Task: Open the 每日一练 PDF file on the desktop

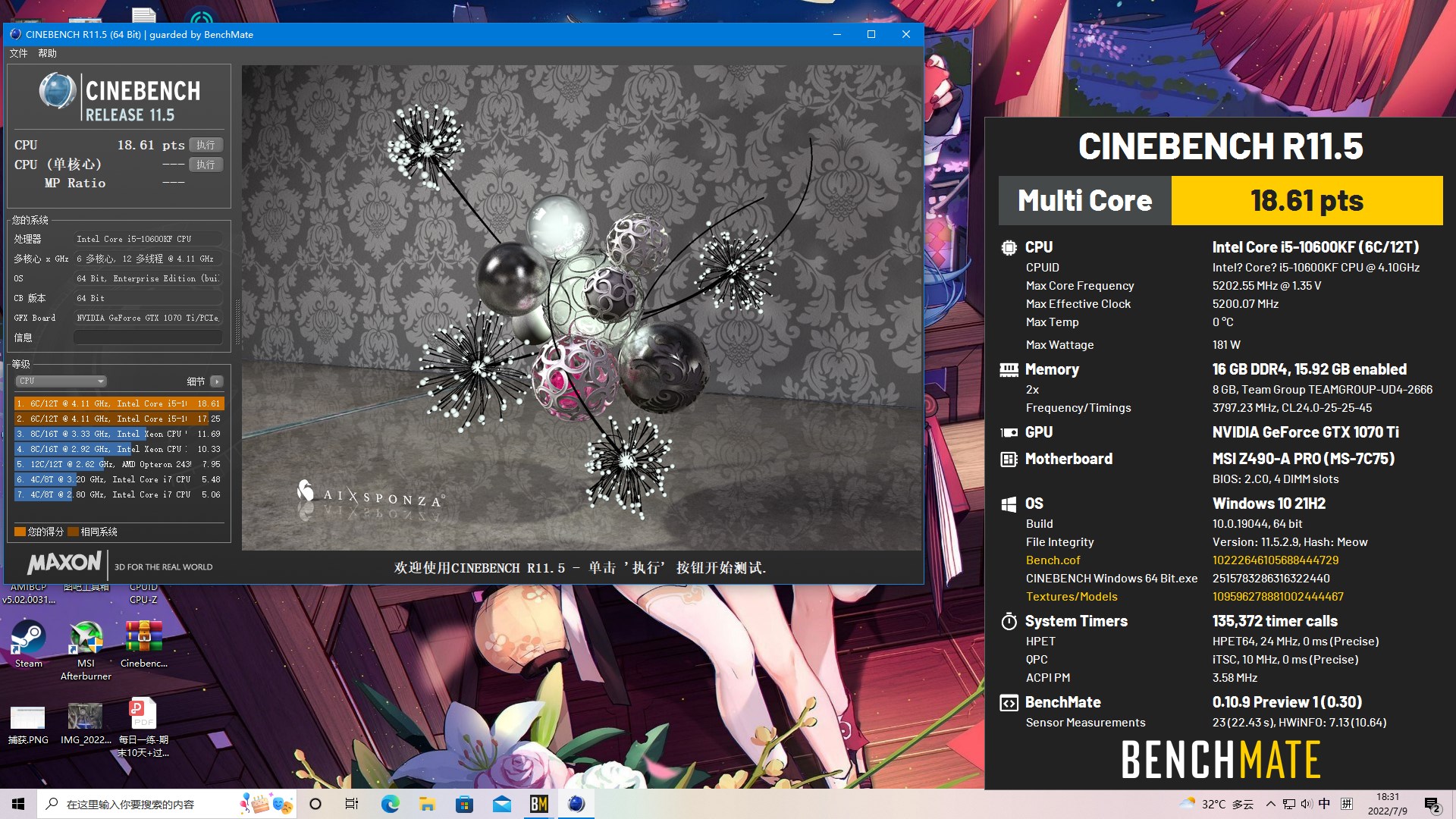Action: [143, 728]
